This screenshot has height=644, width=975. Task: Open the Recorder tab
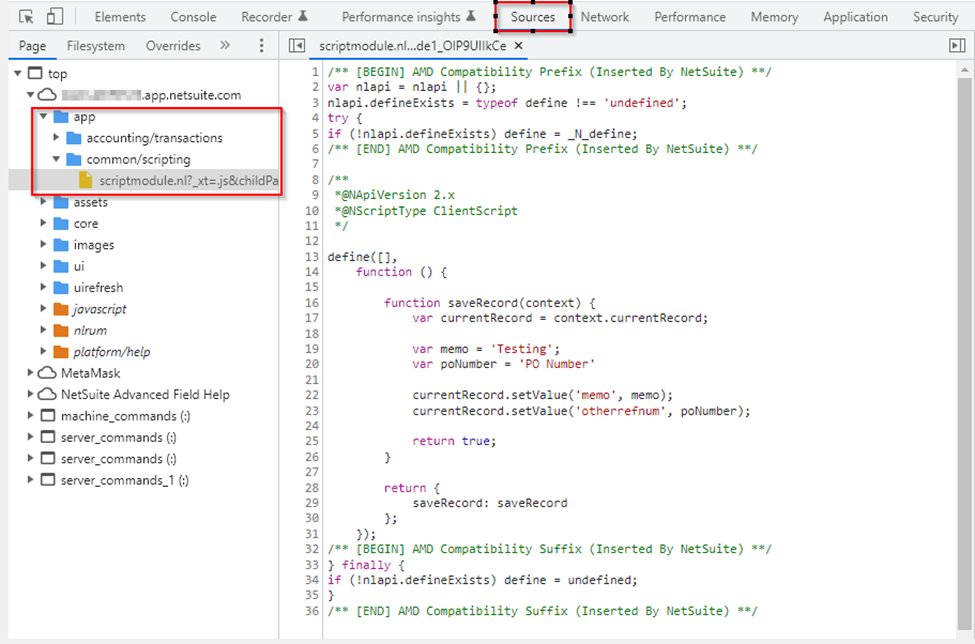[x=274, y=17]
